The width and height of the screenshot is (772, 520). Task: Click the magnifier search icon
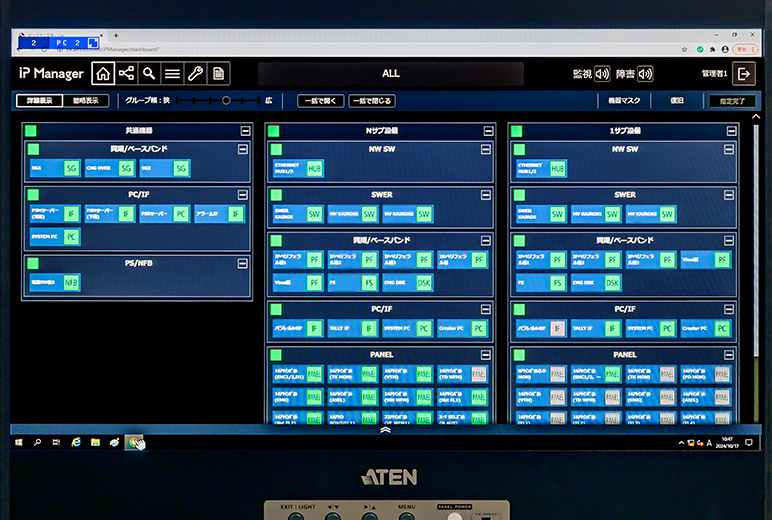(x=149, y=73)
